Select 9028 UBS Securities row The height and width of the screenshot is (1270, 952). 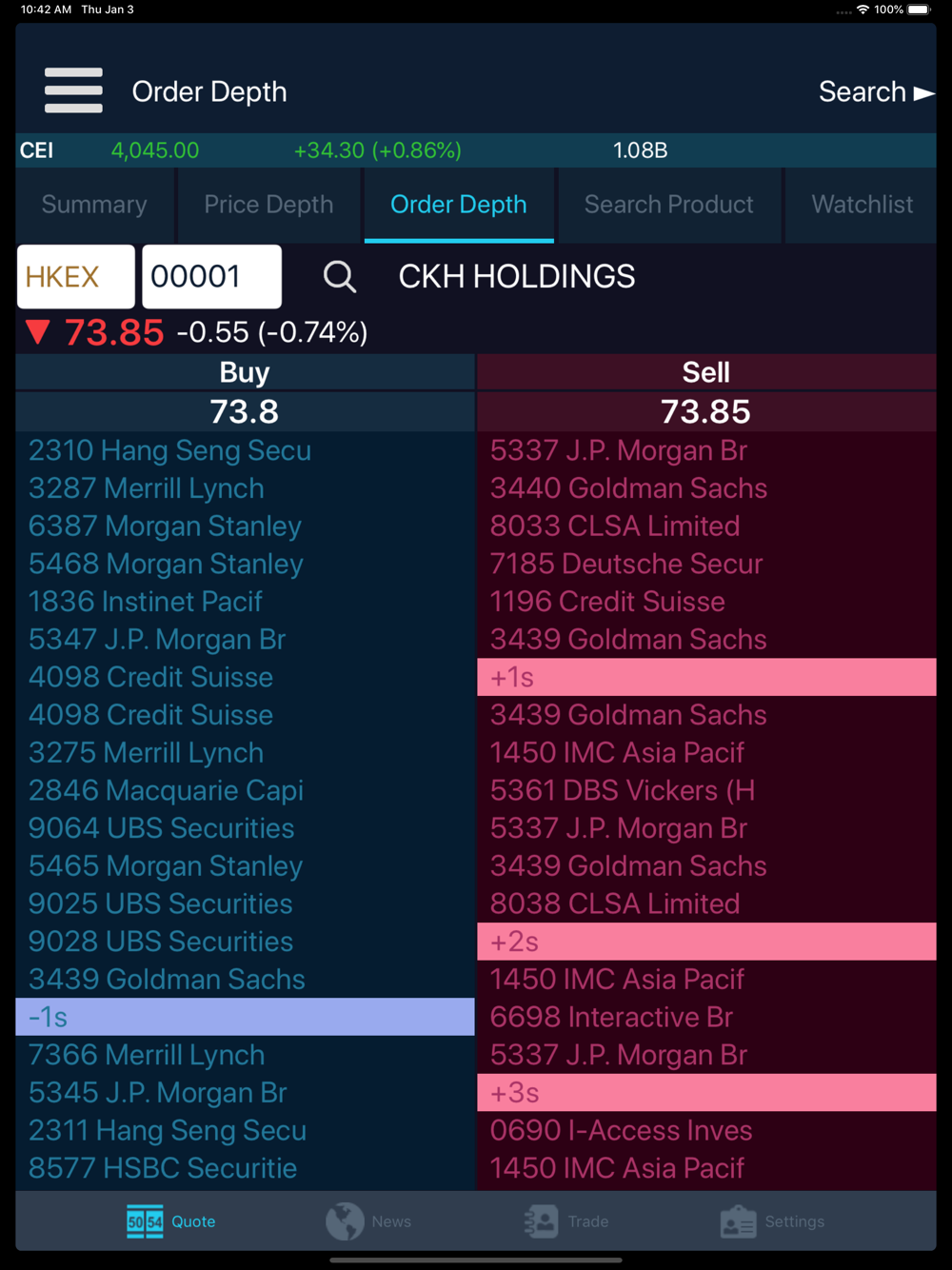[245, 942]
